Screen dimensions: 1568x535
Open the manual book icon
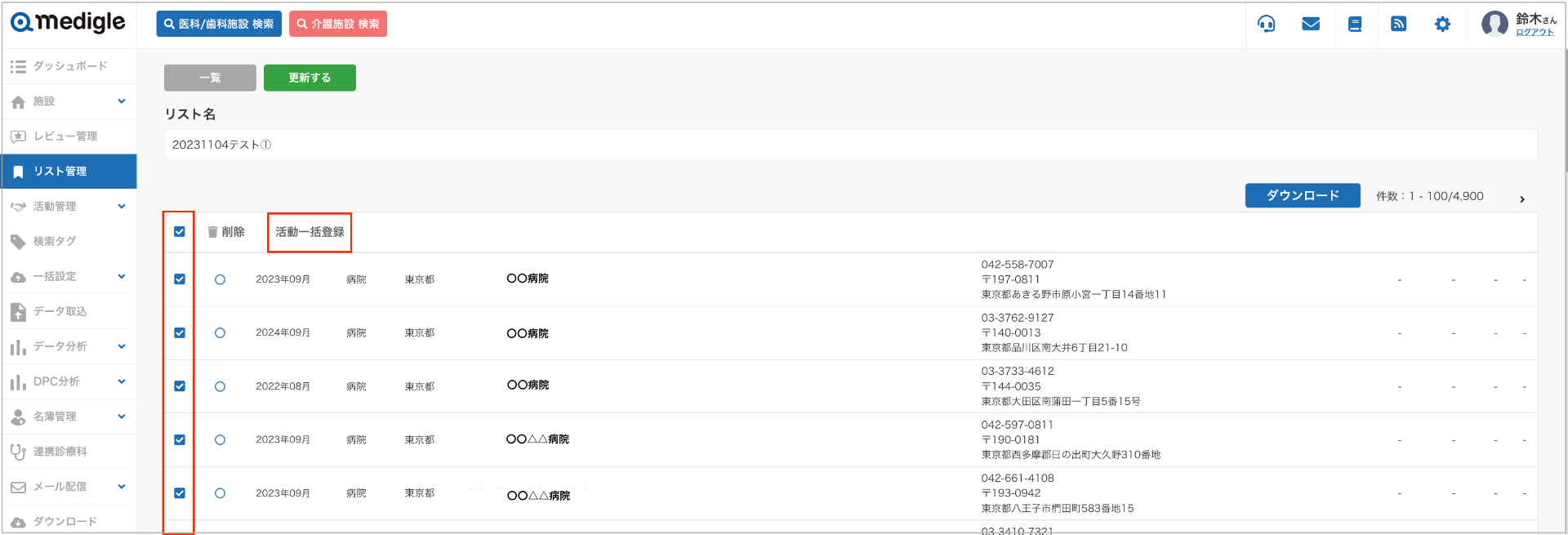tap(1355, 24)
